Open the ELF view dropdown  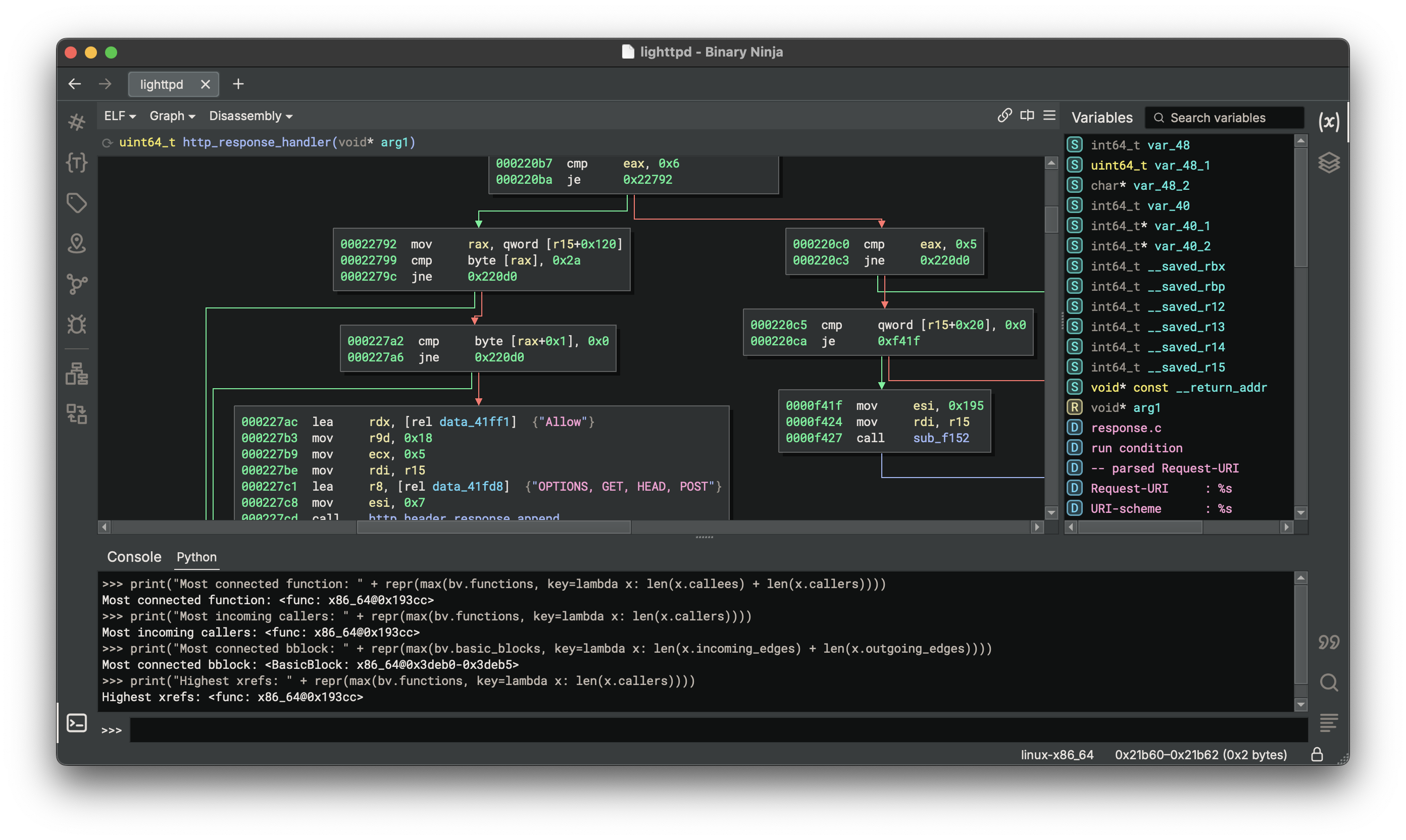[x=120, y=116]
